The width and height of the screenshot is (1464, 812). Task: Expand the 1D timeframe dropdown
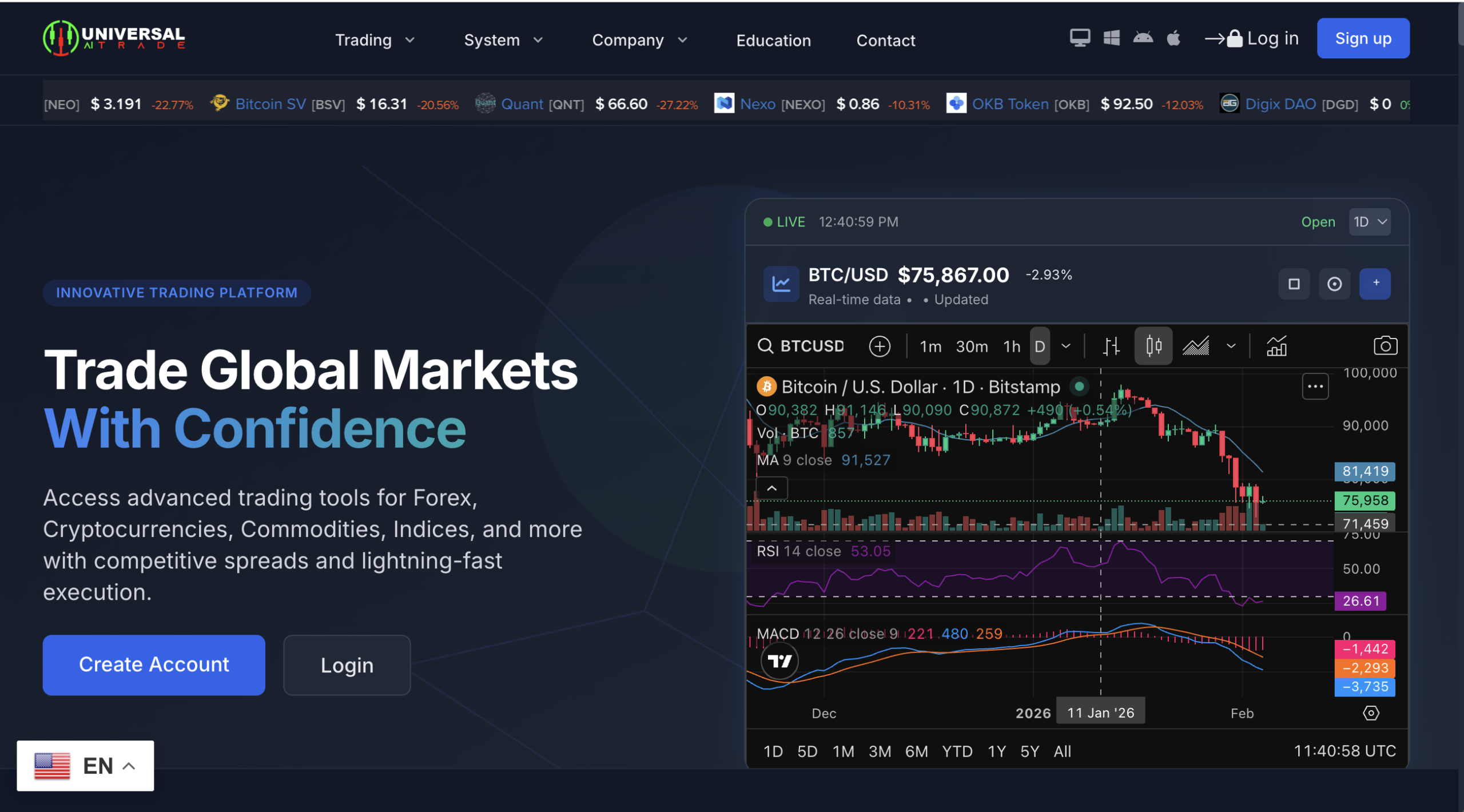click(1370, 222)
